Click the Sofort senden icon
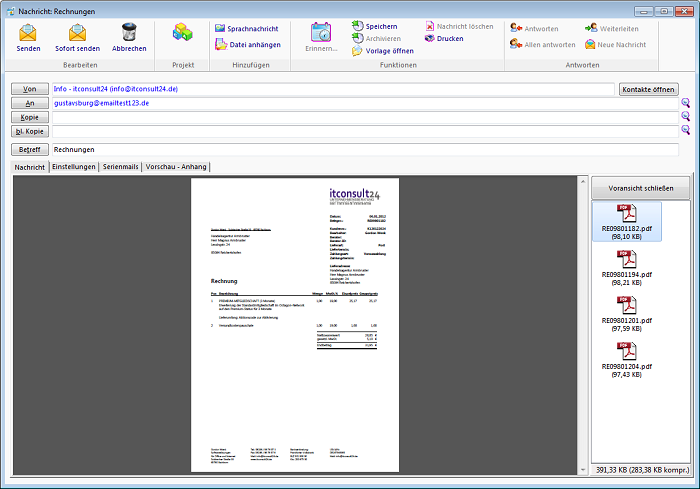 point(77,33)
